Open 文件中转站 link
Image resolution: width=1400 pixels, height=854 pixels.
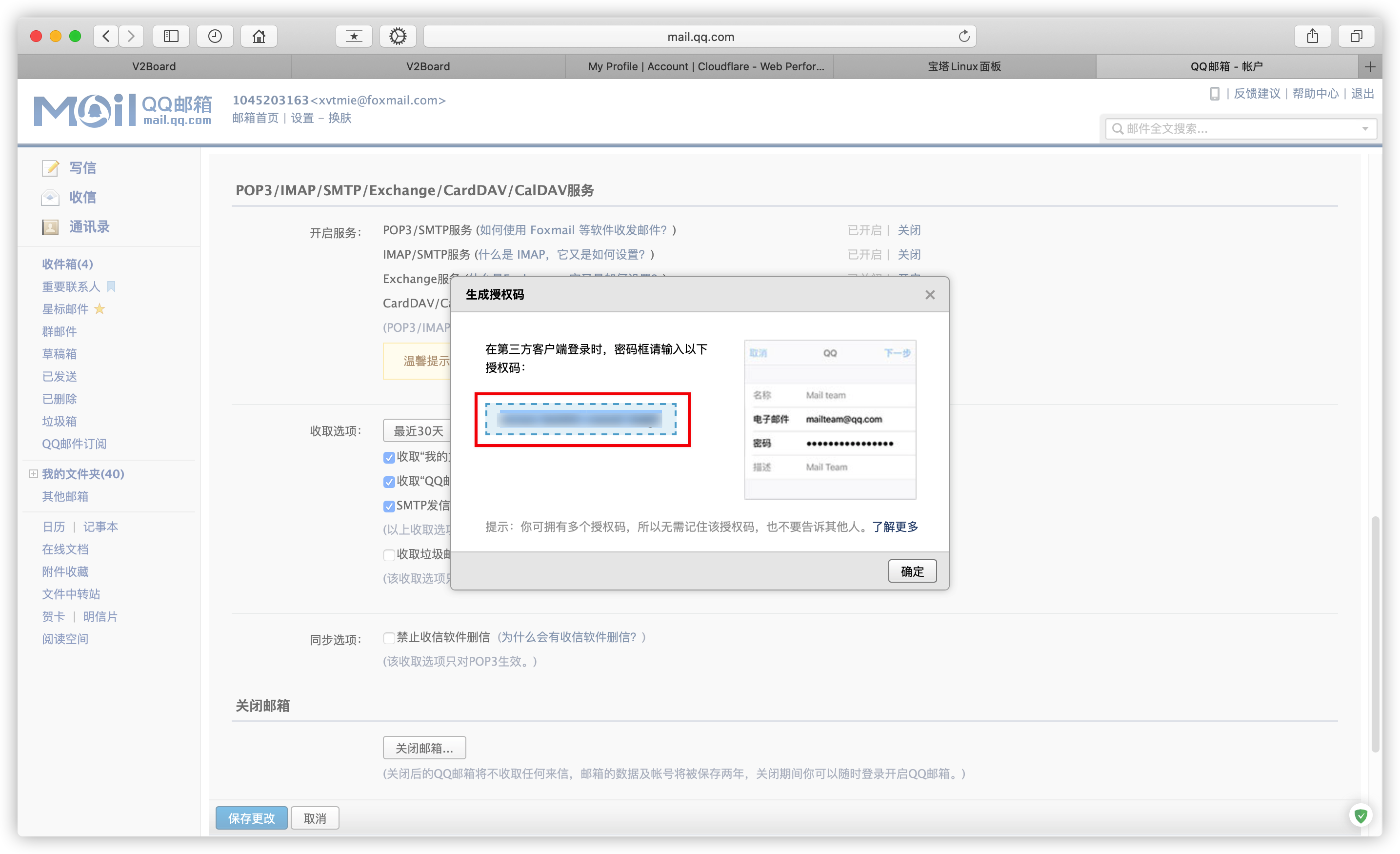click(x=70, y=594)
